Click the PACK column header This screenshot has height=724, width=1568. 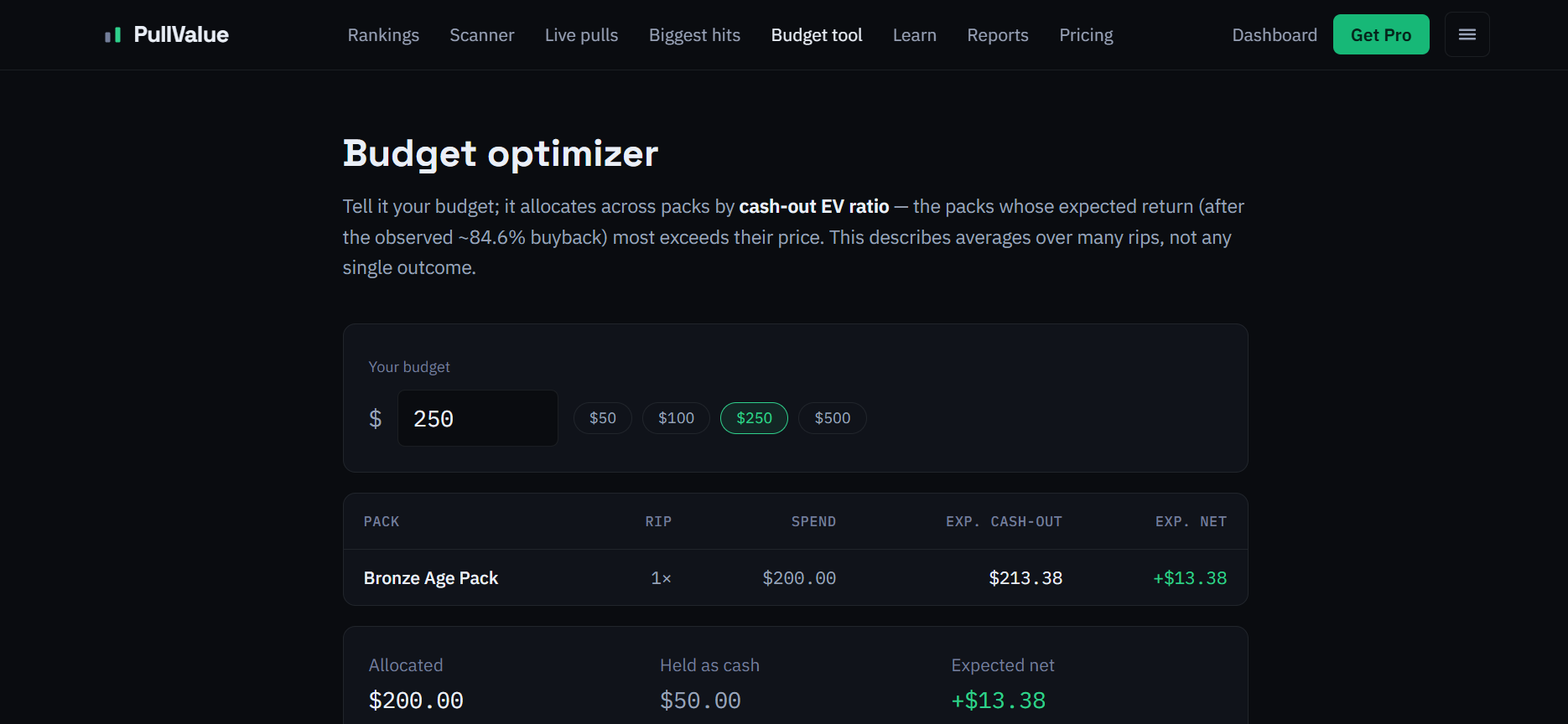[x=382, y=521]
